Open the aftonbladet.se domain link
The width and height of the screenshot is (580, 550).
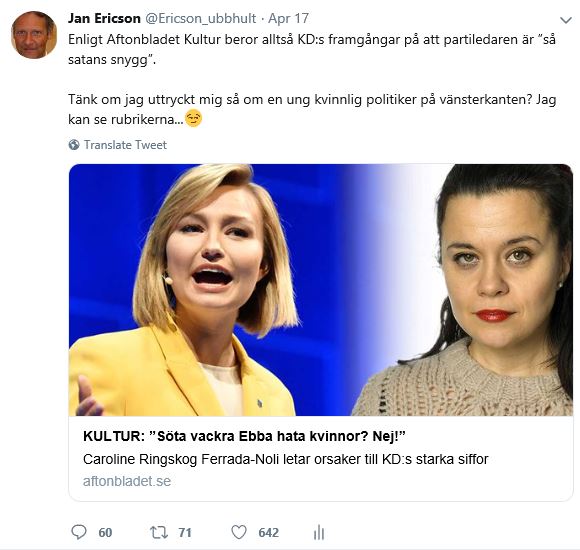click(x=127, y=481)
